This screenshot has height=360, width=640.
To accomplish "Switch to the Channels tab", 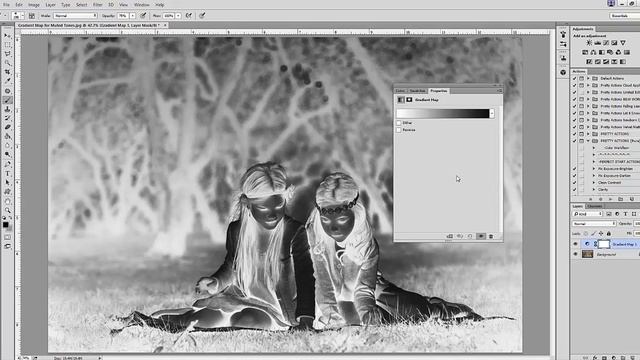I will pyautogui.click(x=594, y=206).
